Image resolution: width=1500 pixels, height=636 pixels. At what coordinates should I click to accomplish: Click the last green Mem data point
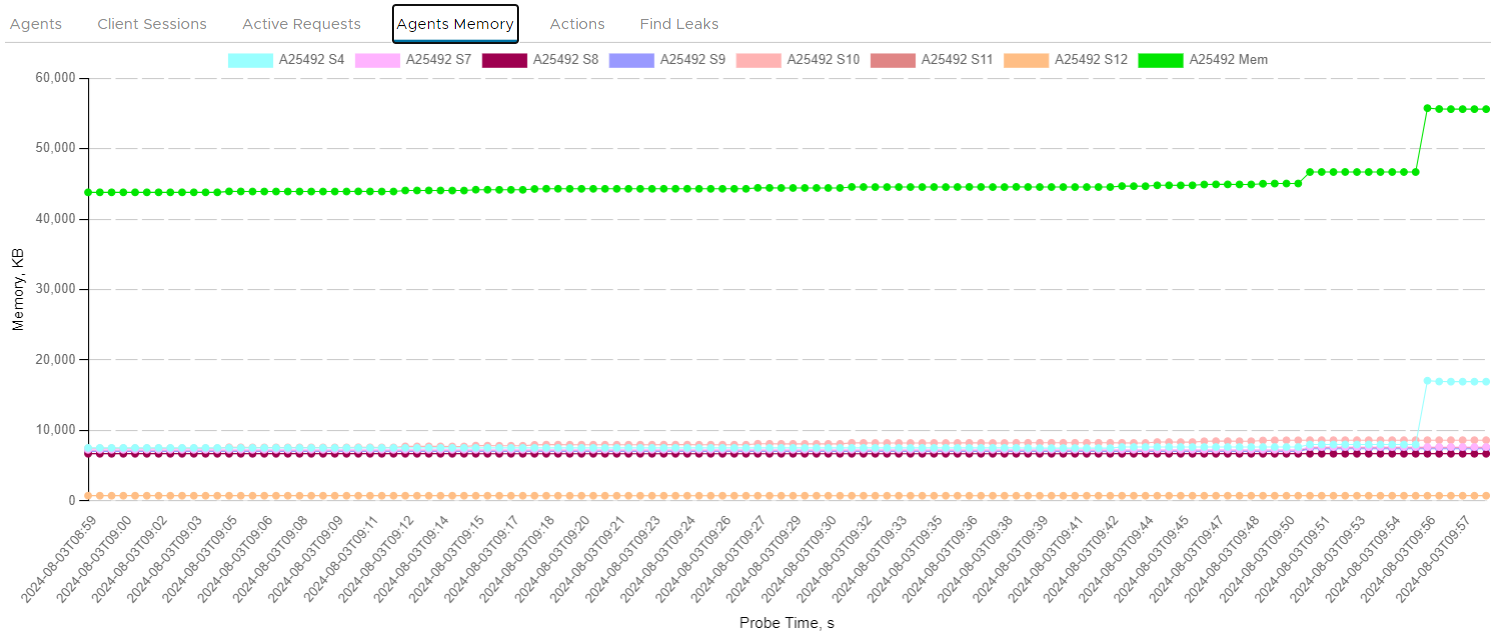point(1486,109)
